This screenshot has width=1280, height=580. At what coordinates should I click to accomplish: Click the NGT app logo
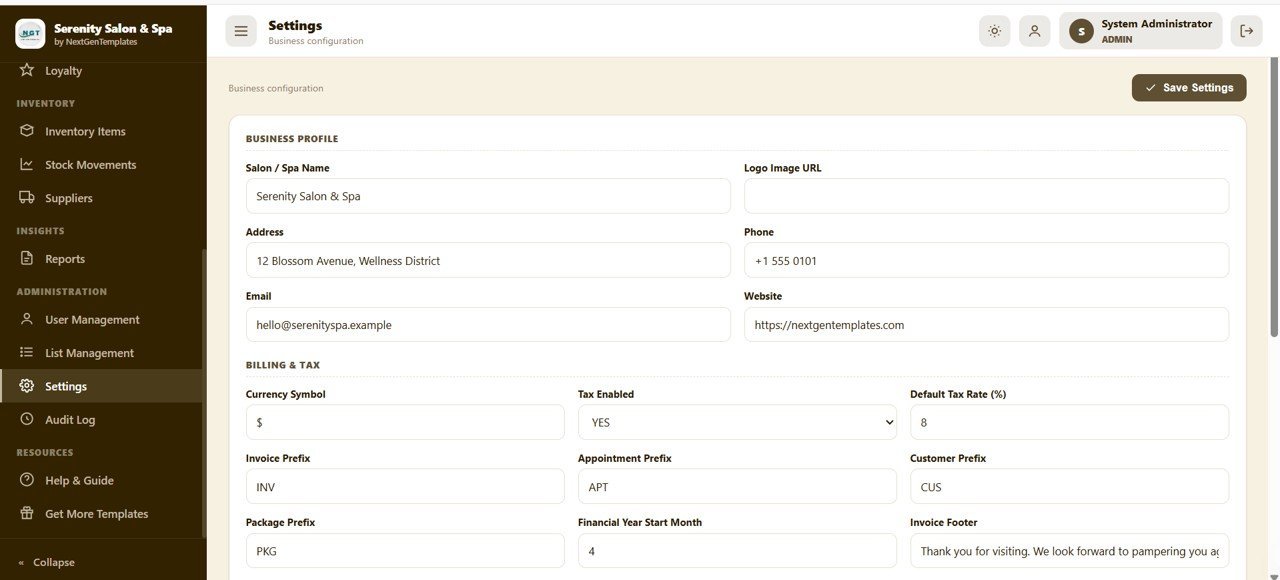click(x=30, y=33)
